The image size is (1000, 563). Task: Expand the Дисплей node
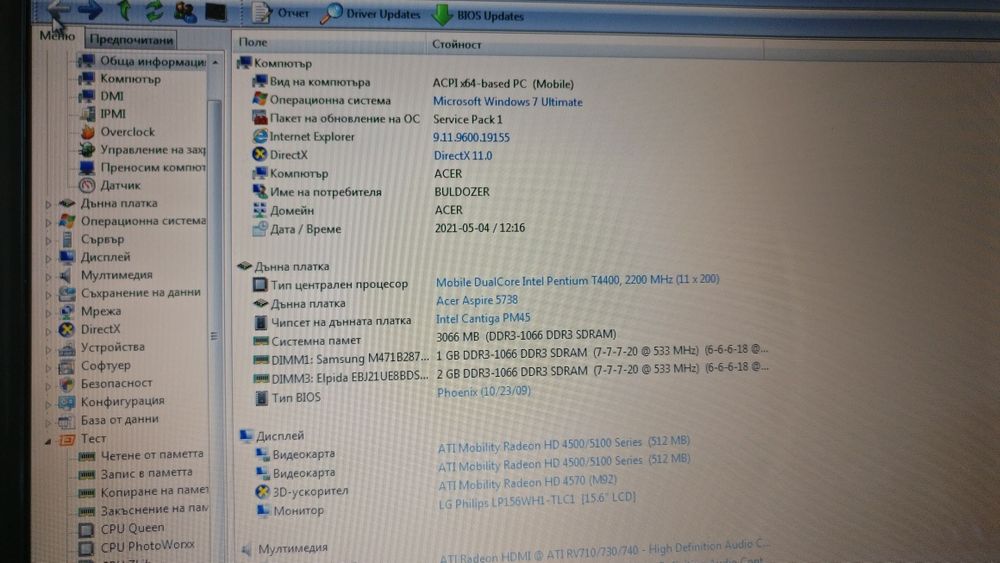pos(48,259)
